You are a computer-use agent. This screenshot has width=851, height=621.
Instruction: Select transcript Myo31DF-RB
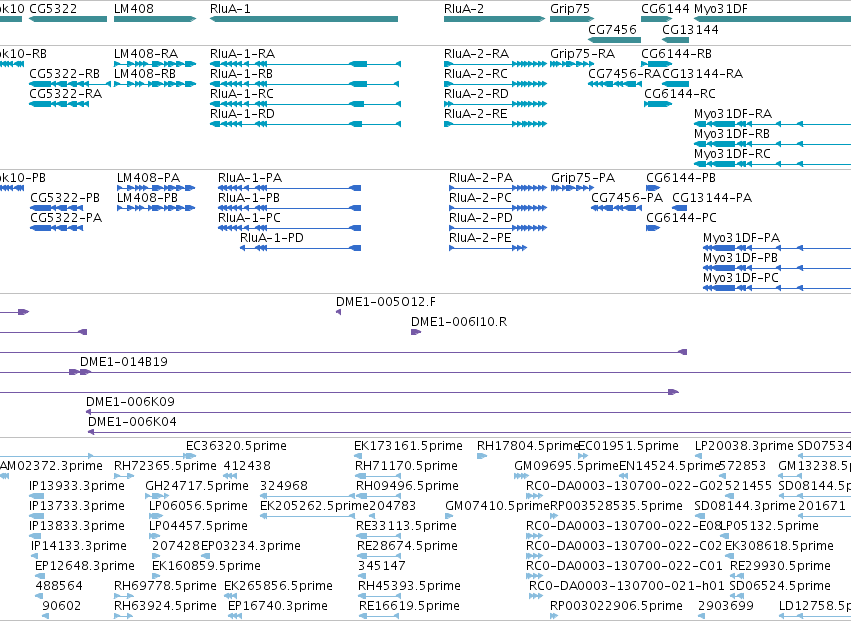point(772,144)
